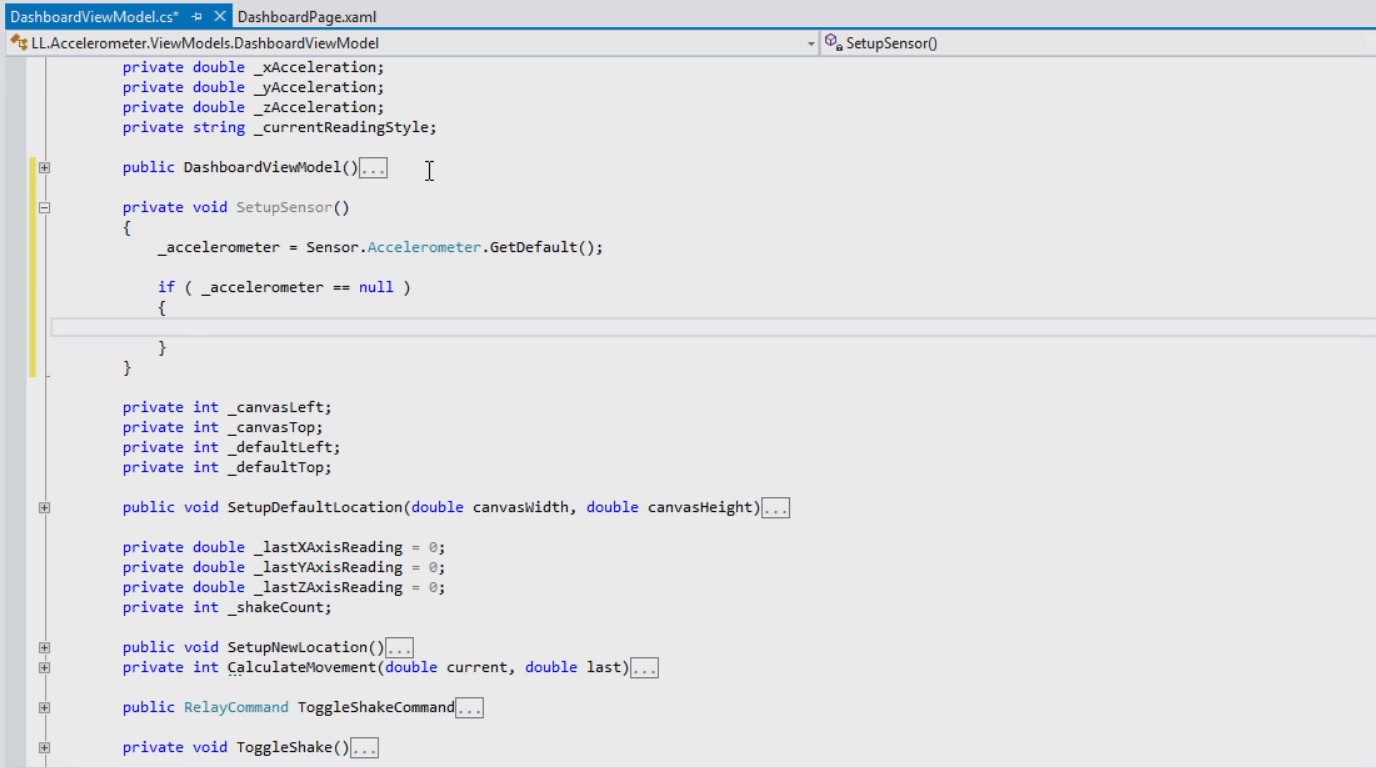
Task: Click the CalculateMovement method name
Action: [301, 667]
